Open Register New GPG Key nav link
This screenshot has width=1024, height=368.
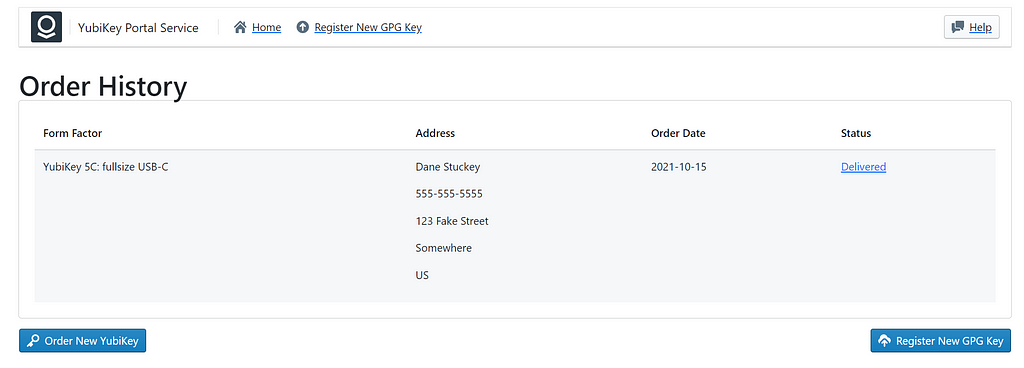[368, 27]
